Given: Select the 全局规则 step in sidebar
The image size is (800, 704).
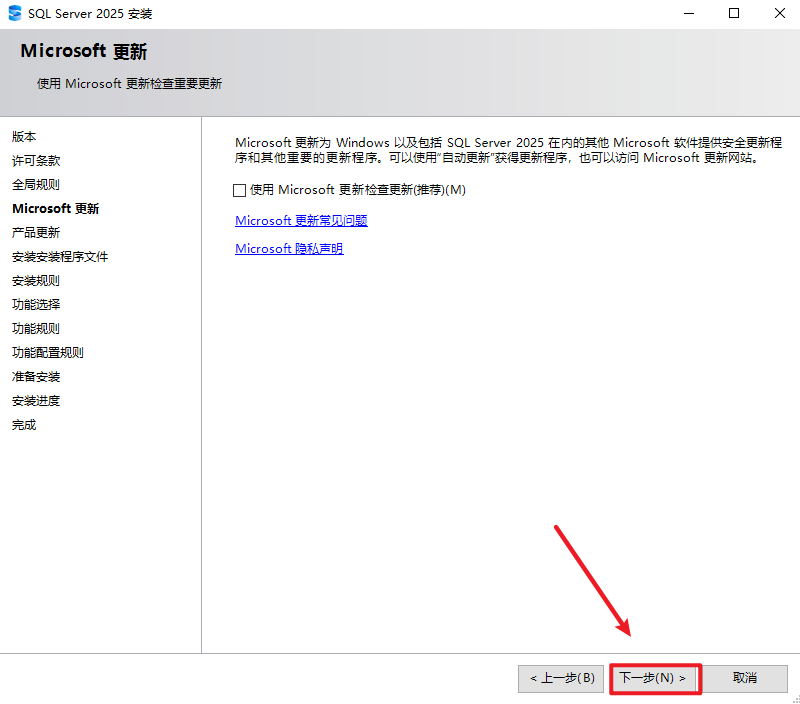Looking at the screenshot, I should coord(36,185).
